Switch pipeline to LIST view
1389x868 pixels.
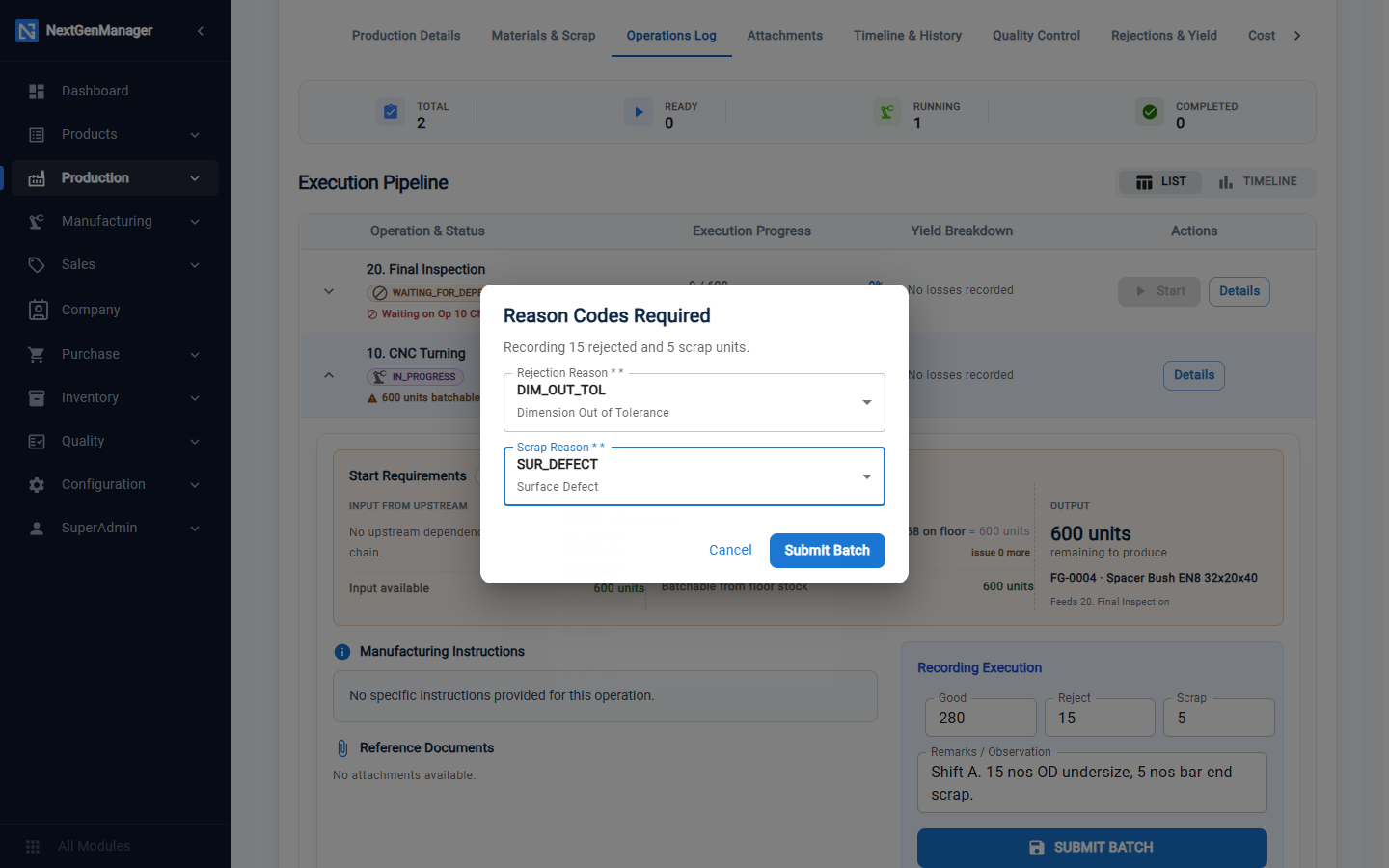[x=1161, y=182]
